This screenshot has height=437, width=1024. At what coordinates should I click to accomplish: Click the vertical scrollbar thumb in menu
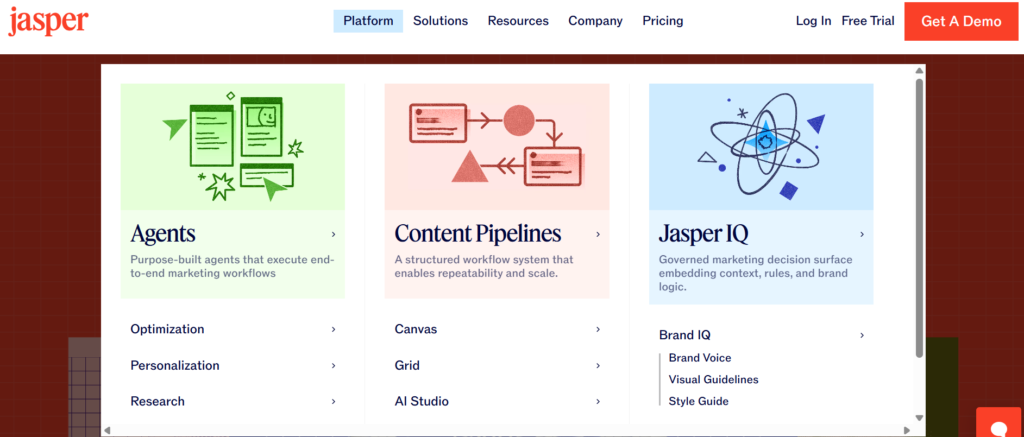(x=920, y=218)
